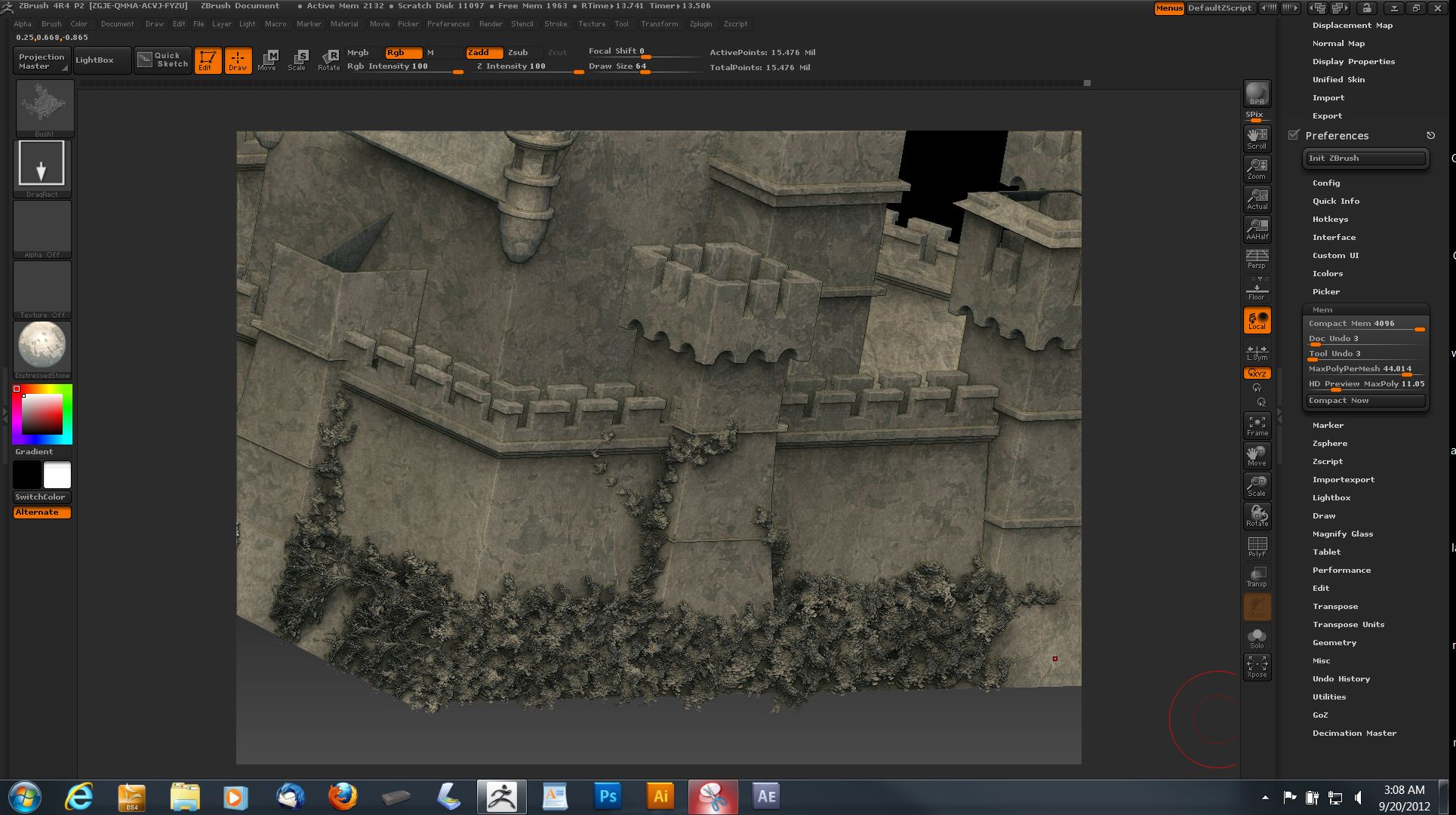Click the Zoom document icon

tap(1257, 168)
